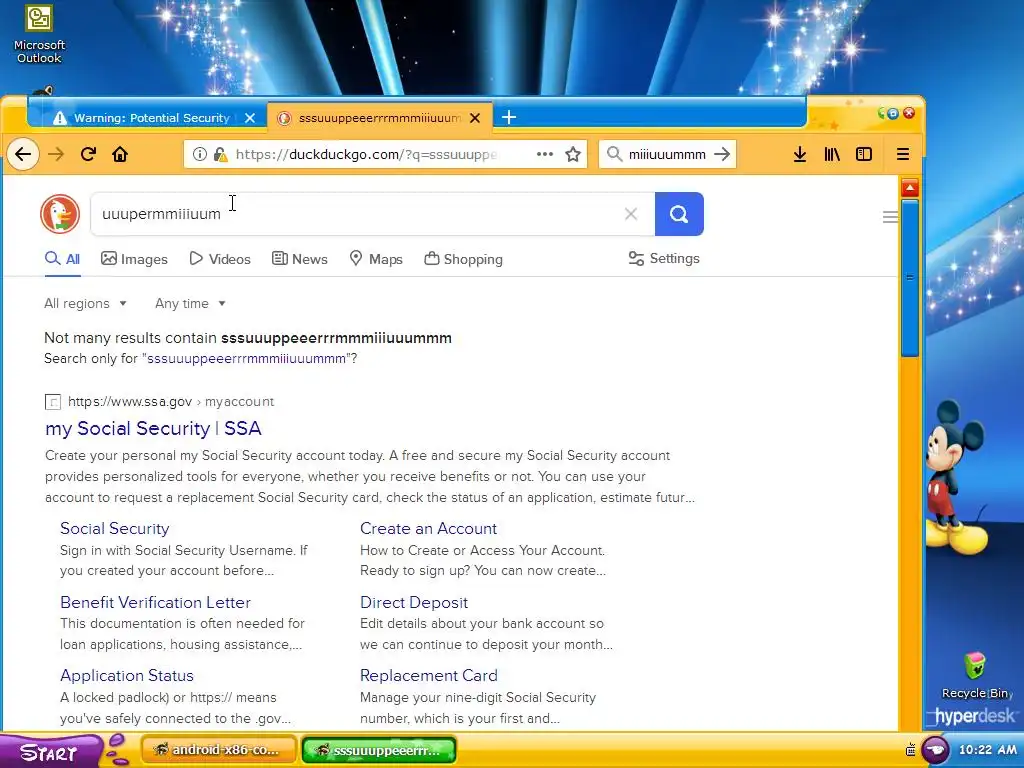The width and height of the screenshot is (1024, 768).
Task: Open the Create an Account sublink
Action: [x=428, y=528]
